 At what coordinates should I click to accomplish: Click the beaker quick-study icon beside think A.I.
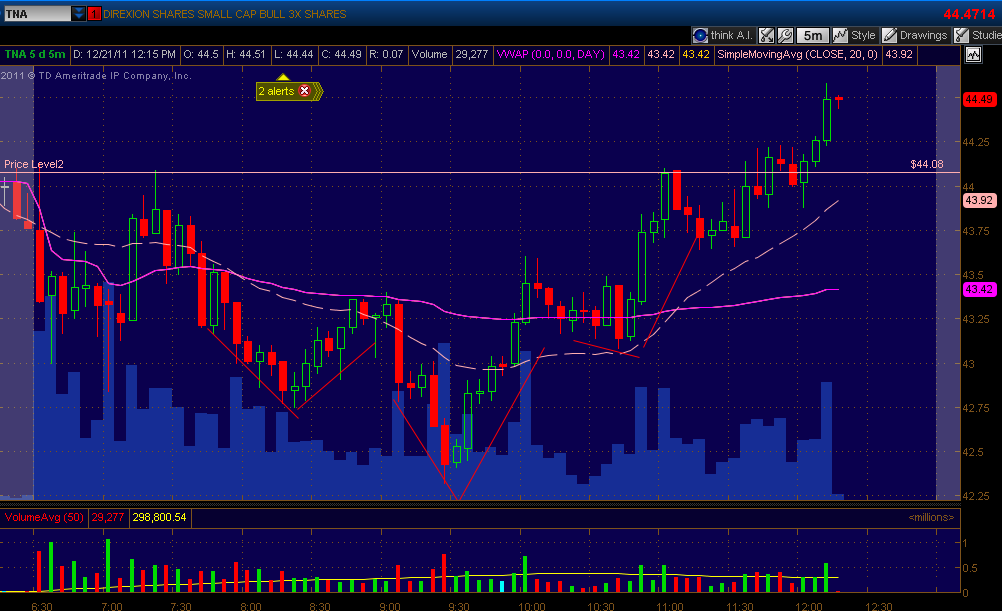tap(766, 36)
